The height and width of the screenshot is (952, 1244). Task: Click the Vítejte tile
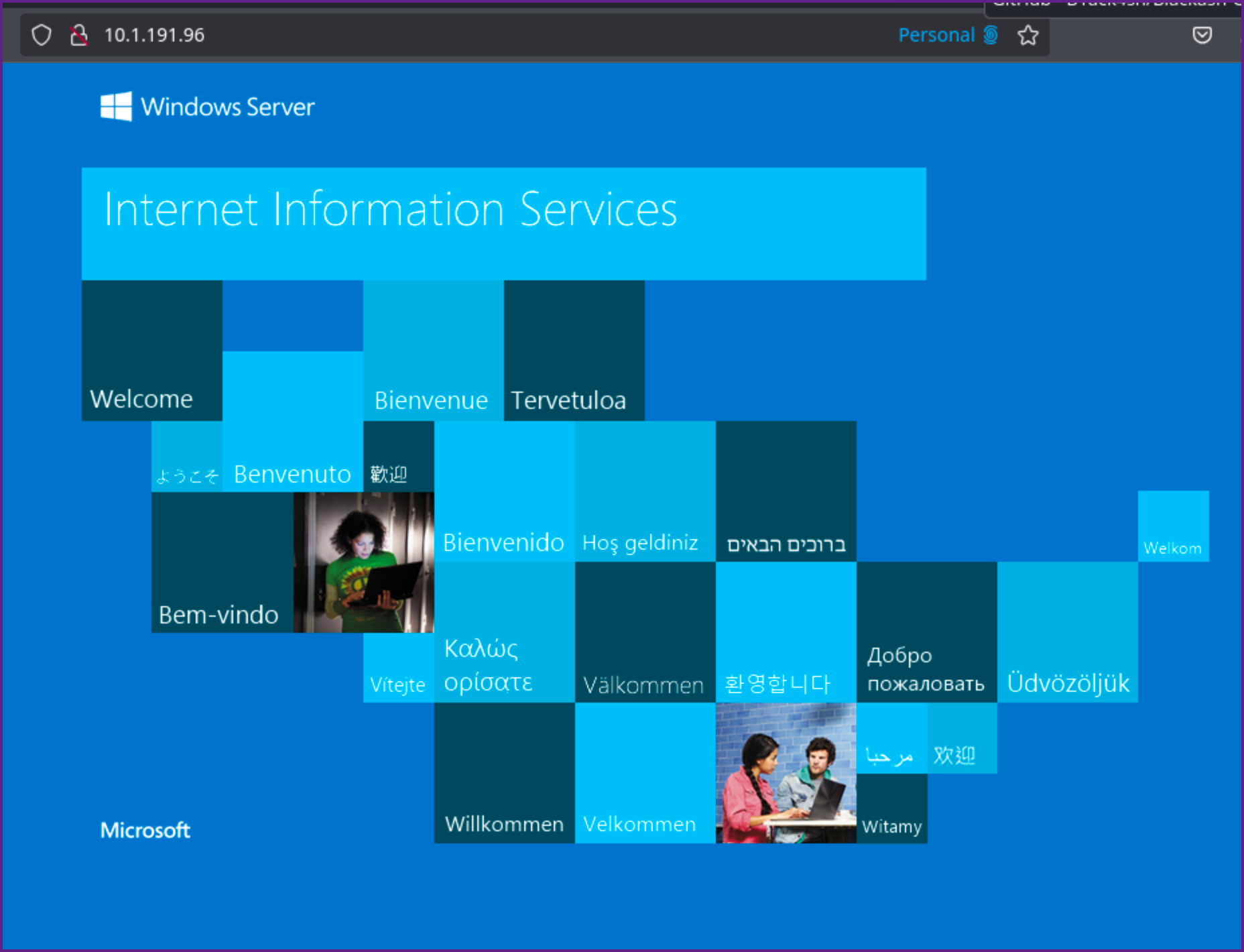coord(399,668)
